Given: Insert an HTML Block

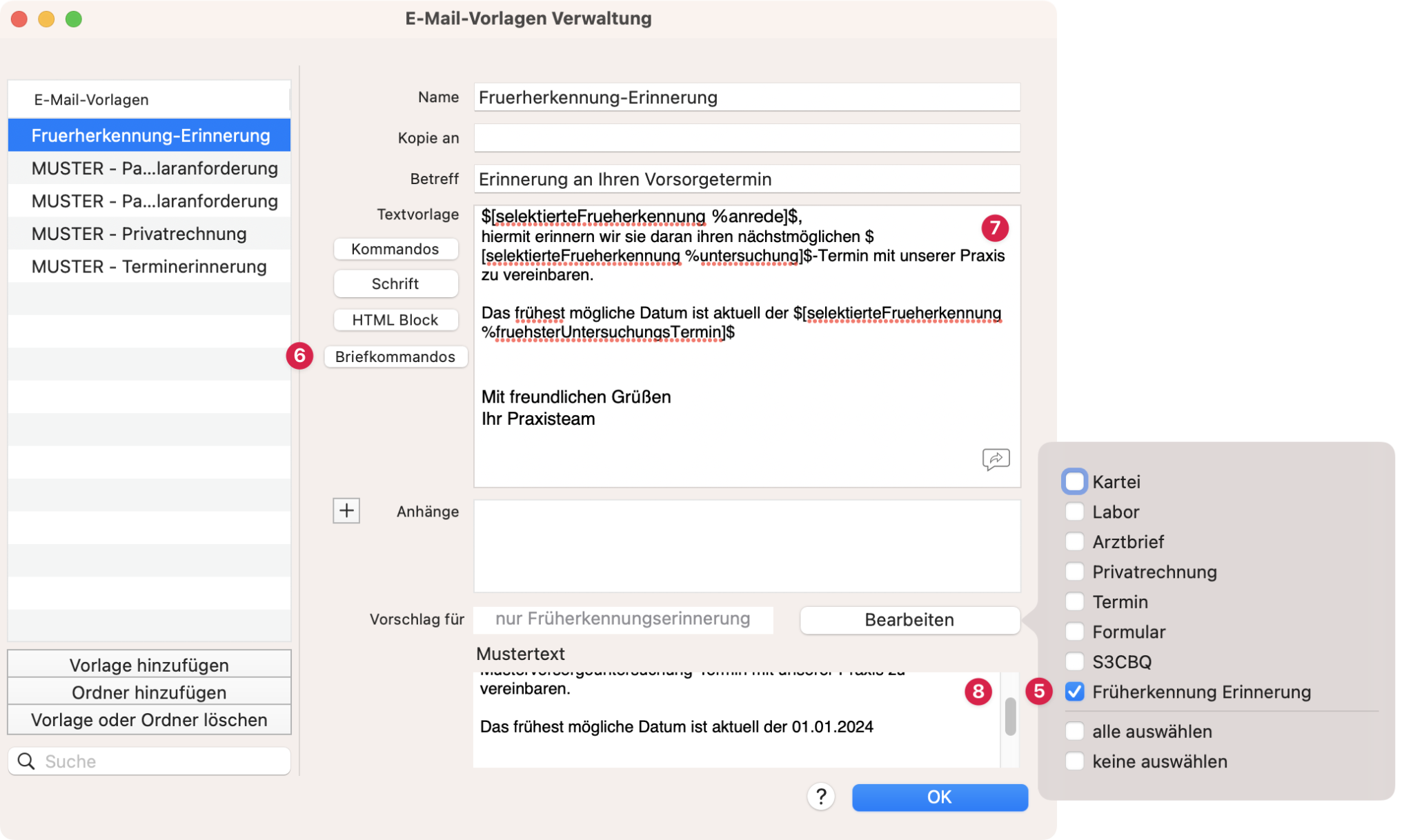Looking at the screenshot, I should tap(395, 320).
